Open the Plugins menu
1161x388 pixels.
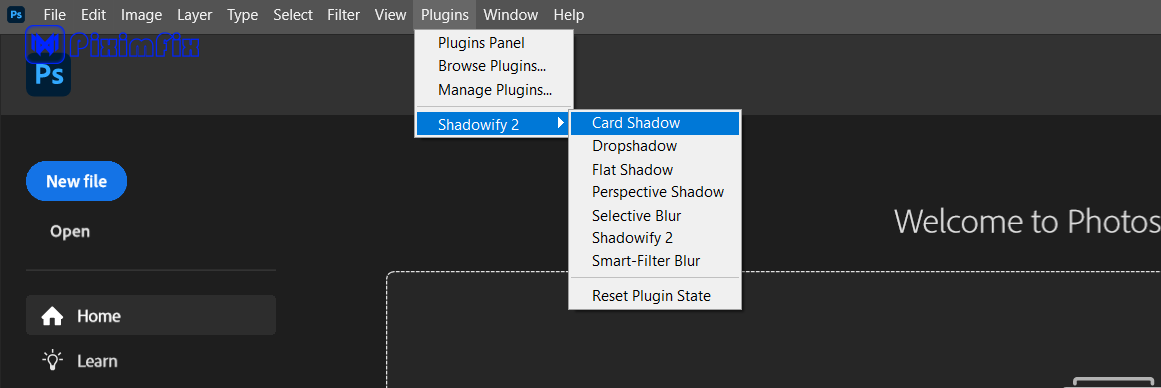point(444,15)
